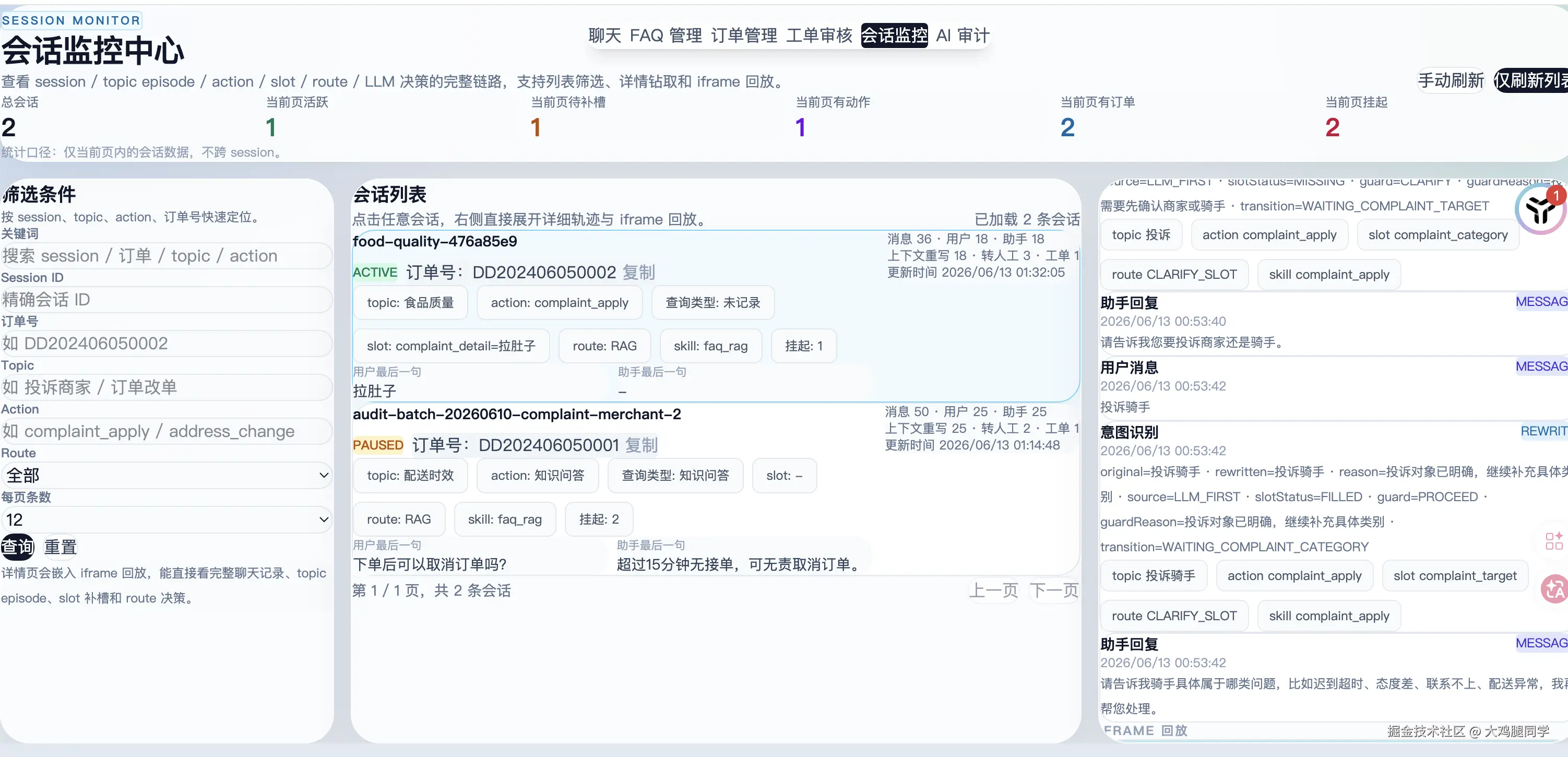
Task: Click the 用户消息 trace entry heading
Action: click(1129, 367)
